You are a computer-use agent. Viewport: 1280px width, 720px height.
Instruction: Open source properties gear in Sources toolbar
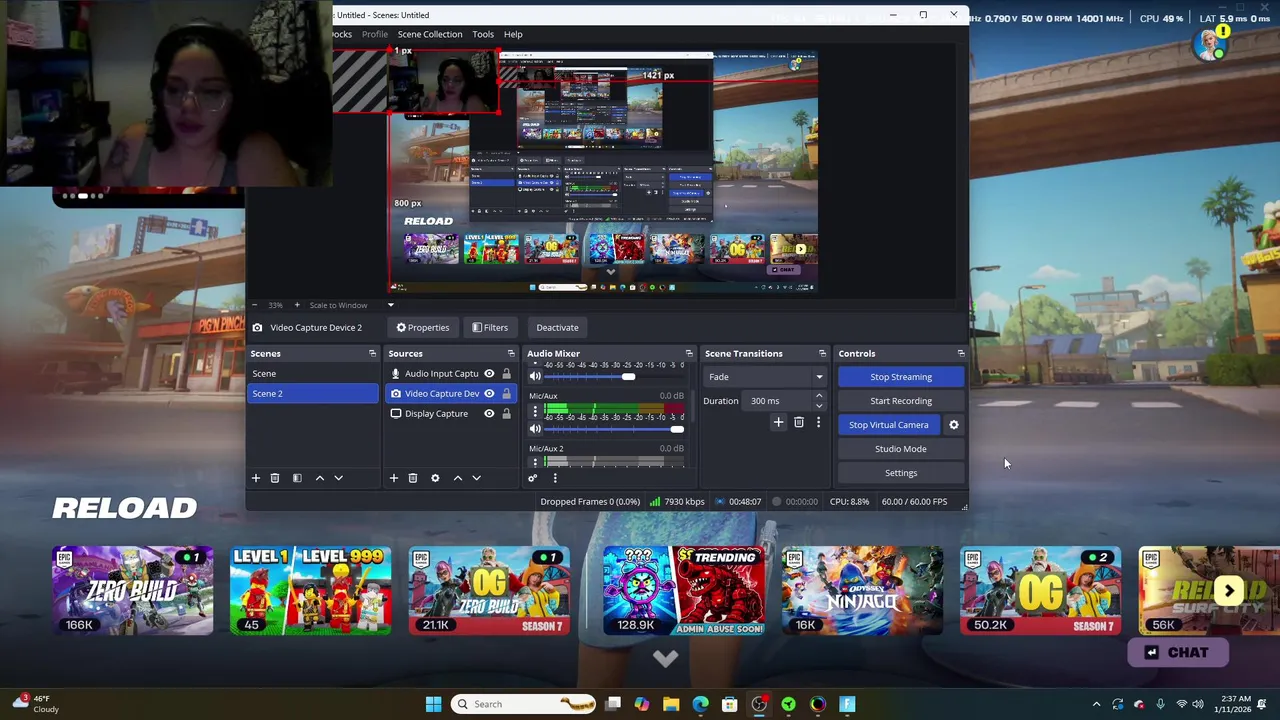[x=435, y=478]
